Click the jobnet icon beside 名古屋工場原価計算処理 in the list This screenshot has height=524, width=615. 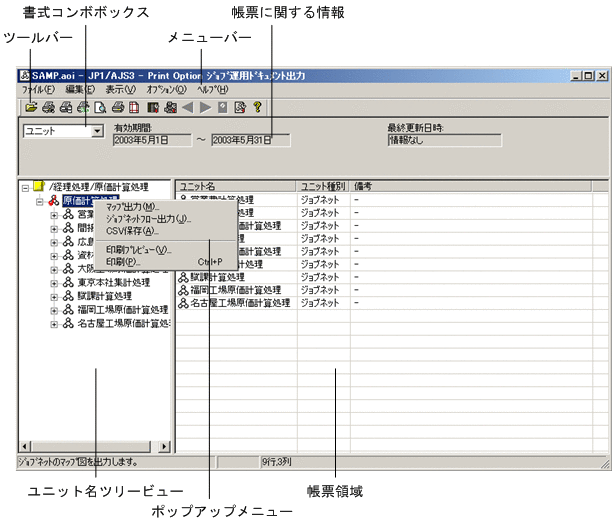click(183, 303)
